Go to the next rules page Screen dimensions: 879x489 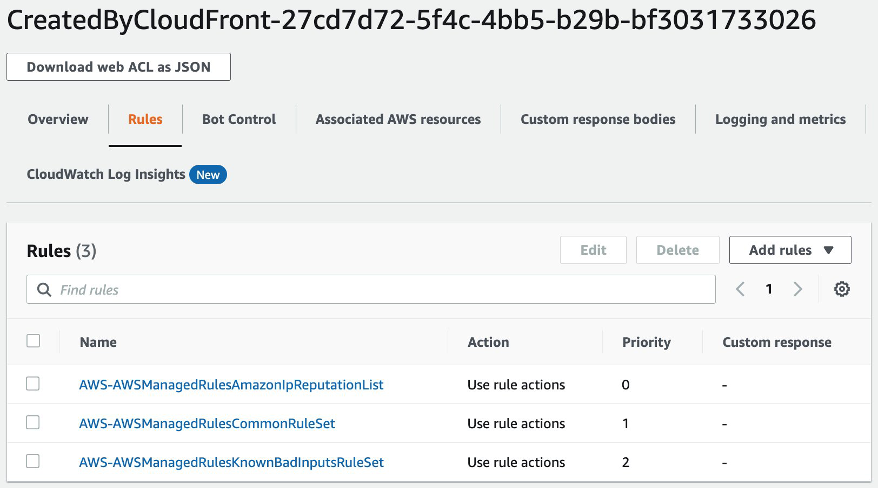pyautogui.click(x=798, y=289)
